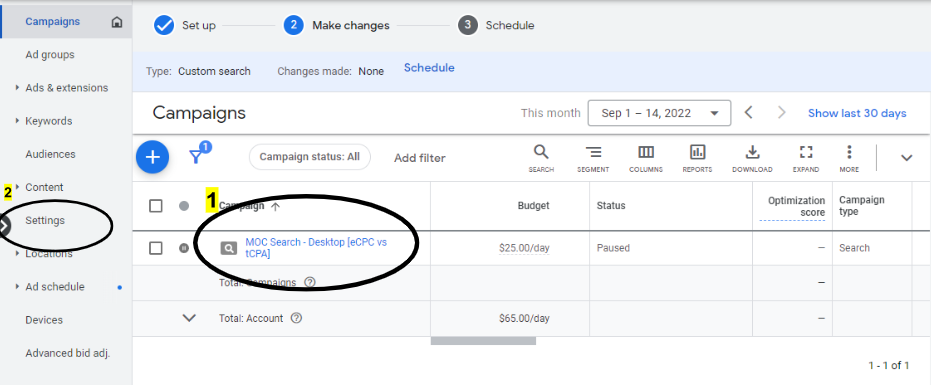Click the Campaign type column header
Viewport: 931px width, 385px height.
point(862,206)
